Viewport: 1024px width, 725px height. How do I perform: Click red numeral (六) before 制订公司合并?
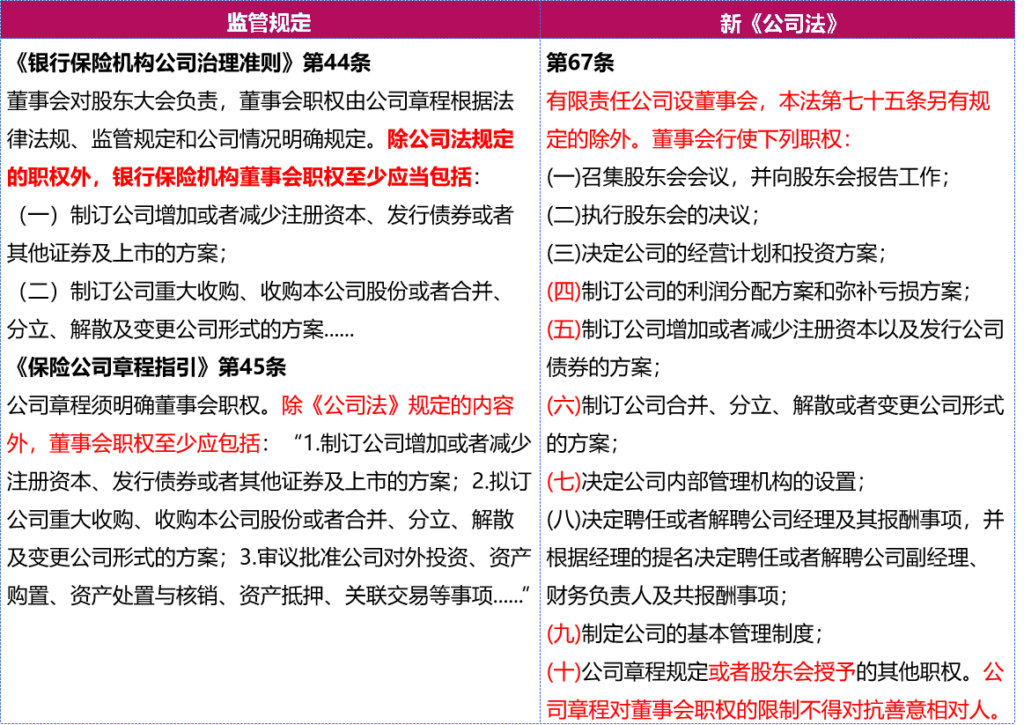[x=563, y=405]
